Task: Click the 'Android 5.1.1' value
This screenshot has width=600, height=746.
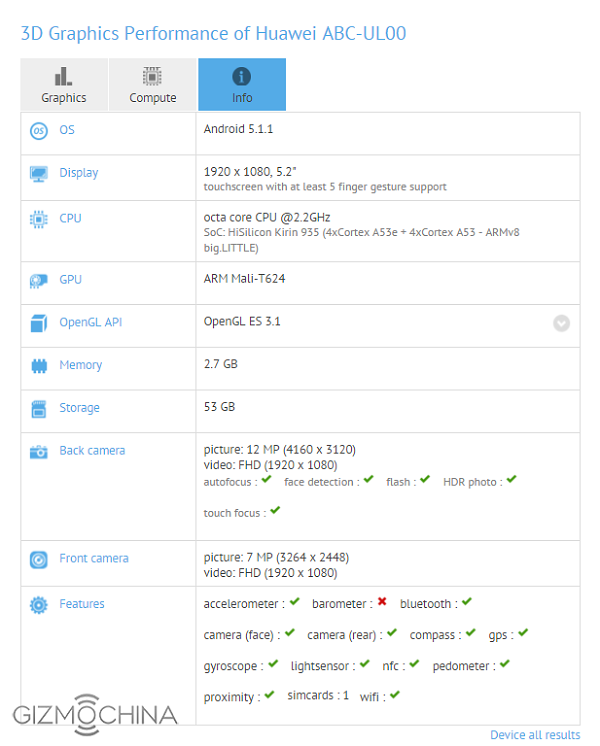Action: [238, 129]
